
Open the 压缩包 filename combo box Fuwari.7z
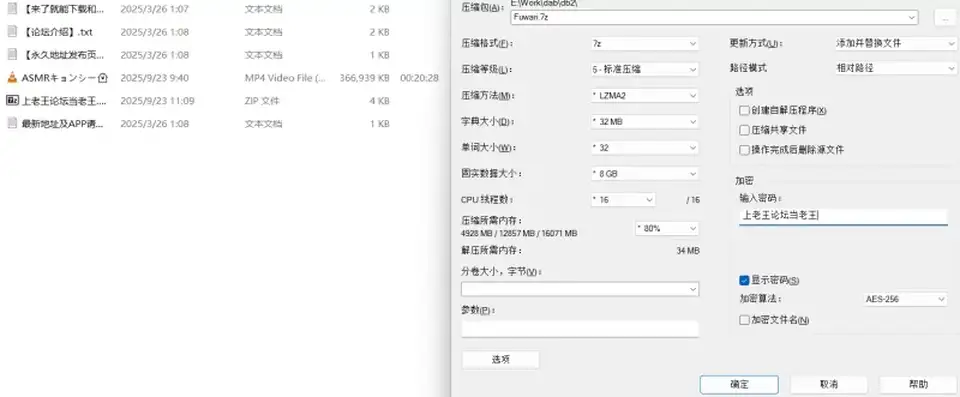[x=713, y=18]
